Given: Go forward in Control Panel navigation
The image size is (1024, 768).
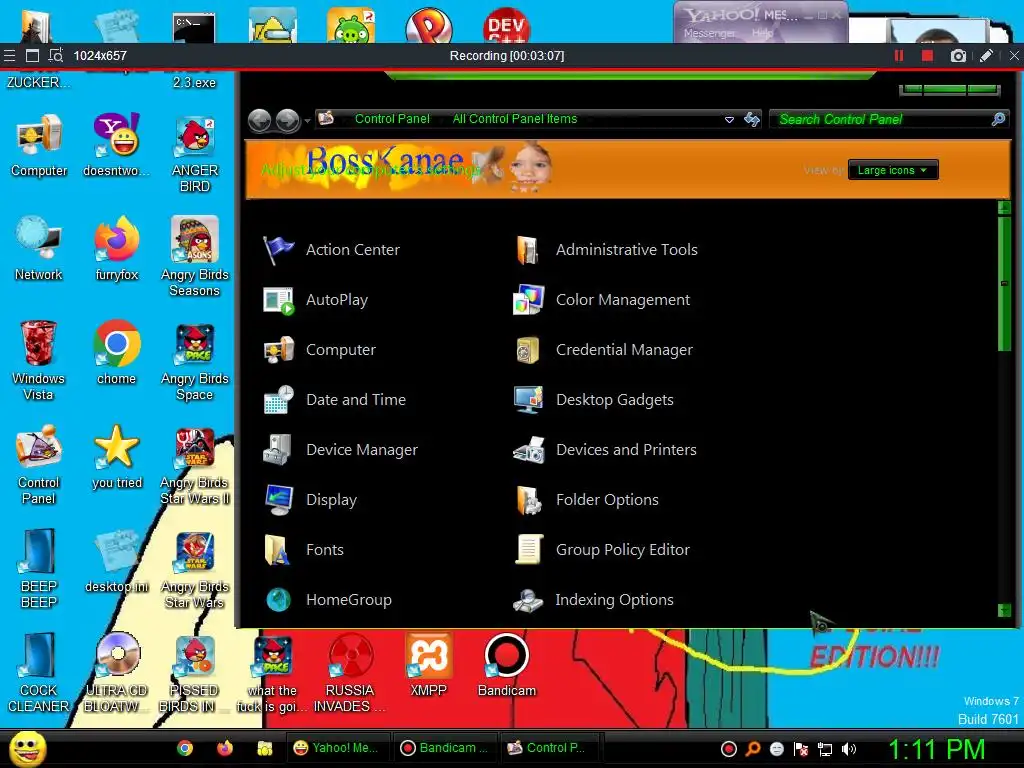Looking at the screenshot, I should click(x=287, y=120).
